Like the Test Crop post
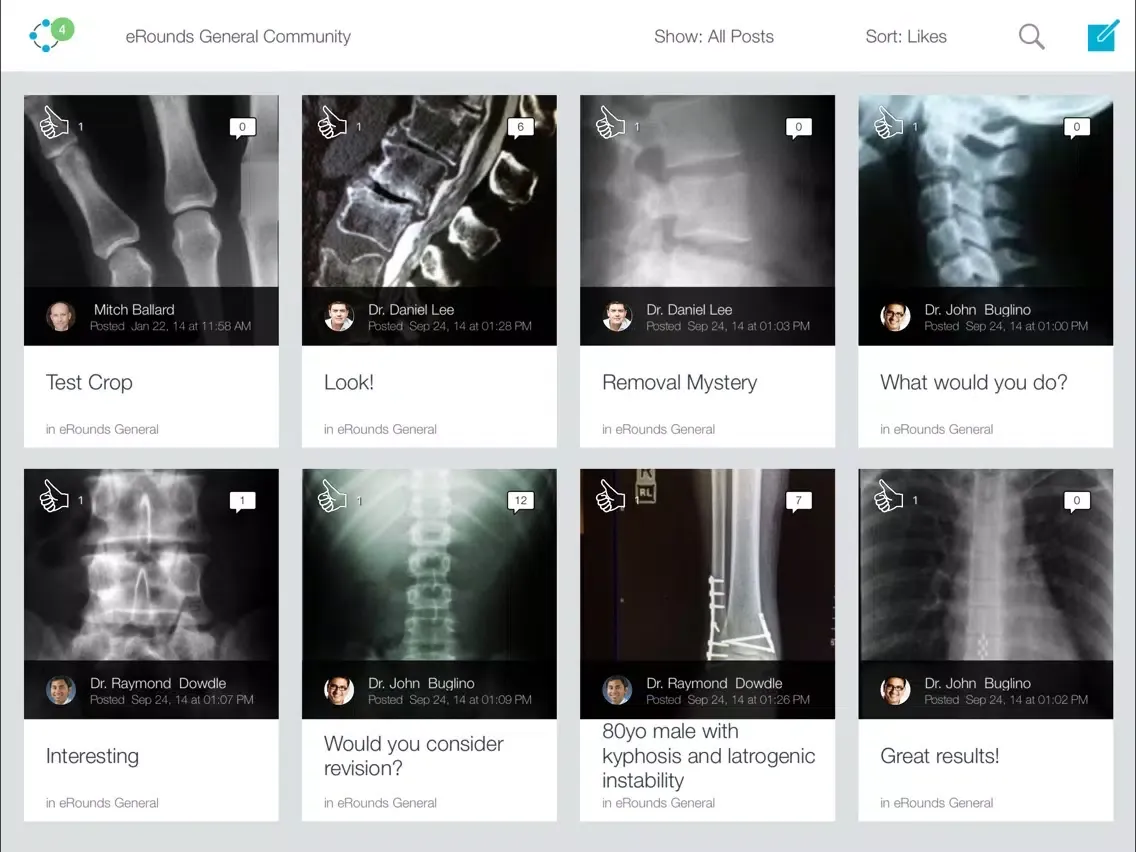1136x852 pixels. (54, 124)
